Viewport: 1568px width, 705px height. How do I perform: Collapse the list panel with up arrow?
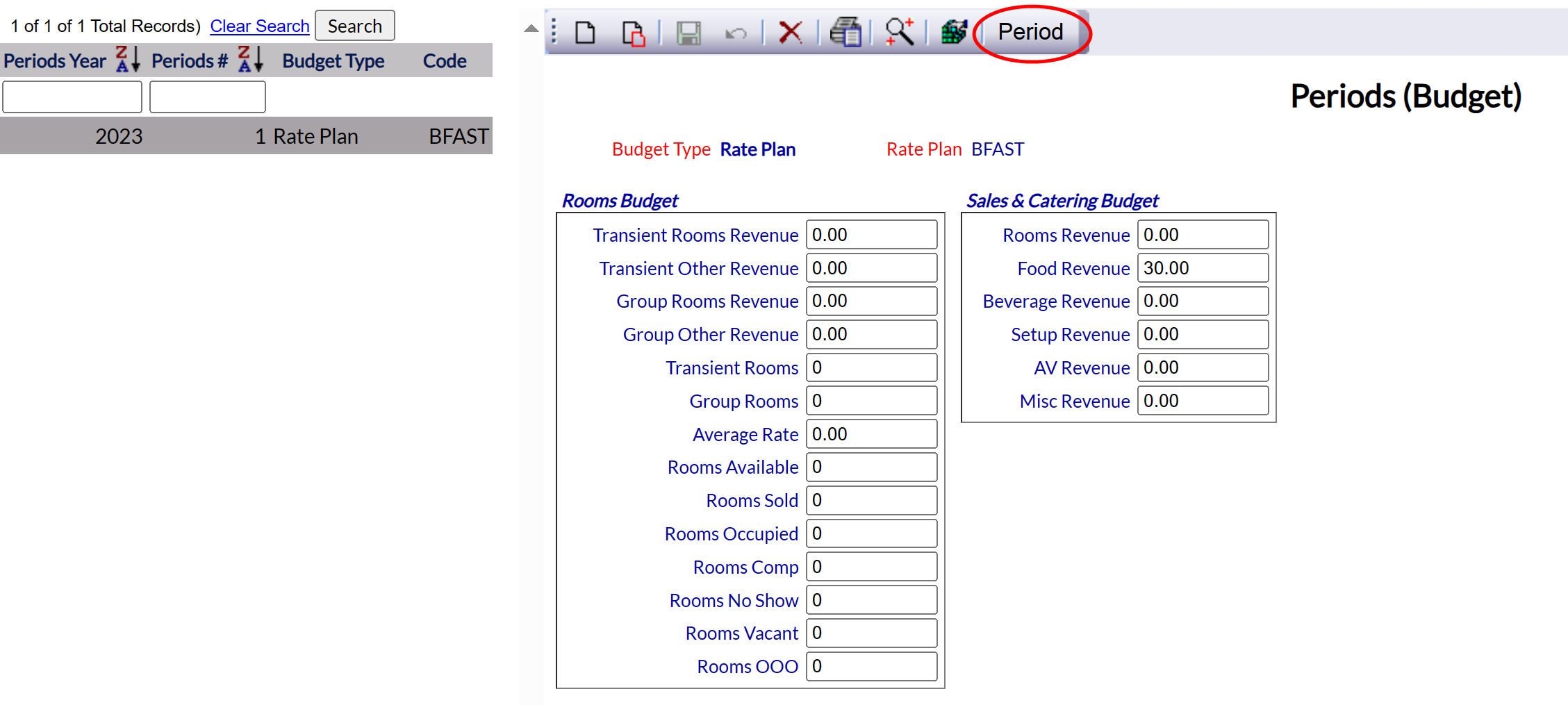[x=531, y=28]
